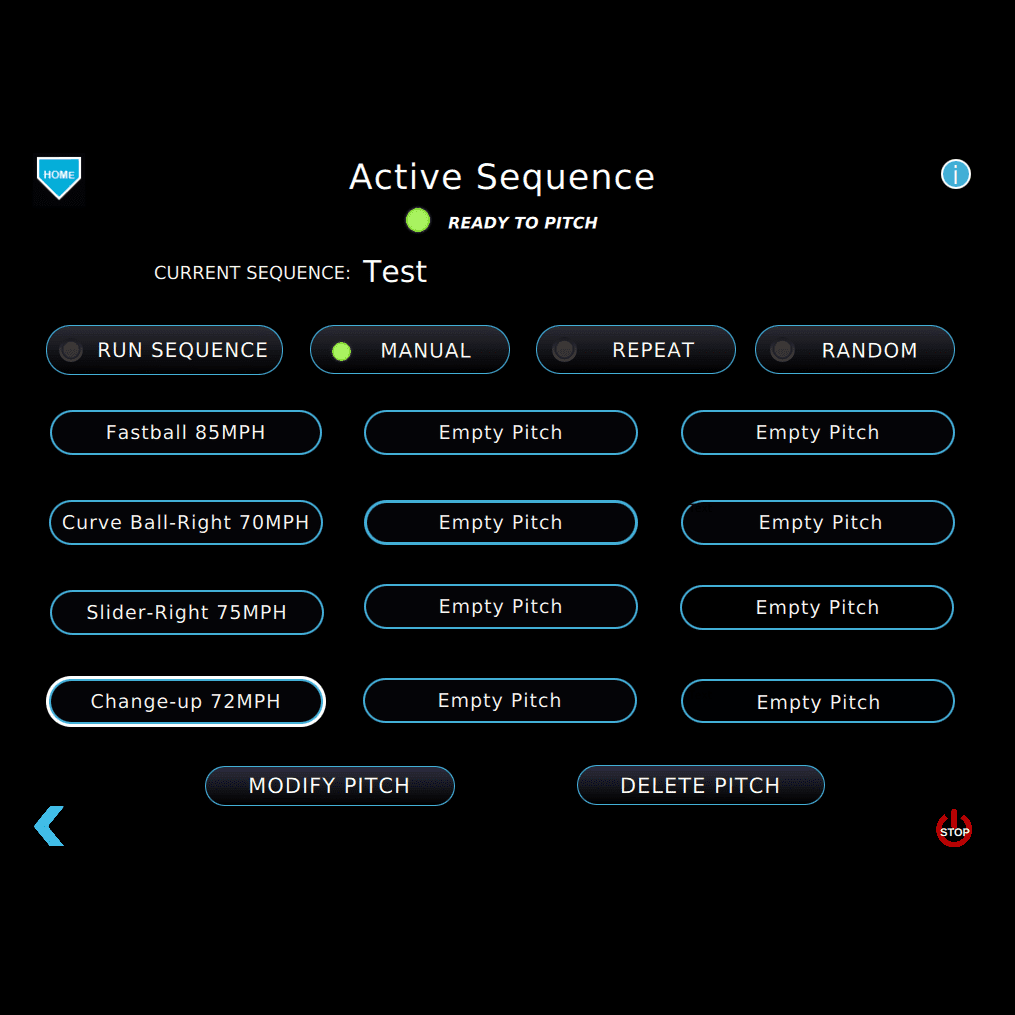Viewport: 1015px width, 1015px height.
Task: Toggle the RUN SEQUENCE mode
Action: [165, 350]
